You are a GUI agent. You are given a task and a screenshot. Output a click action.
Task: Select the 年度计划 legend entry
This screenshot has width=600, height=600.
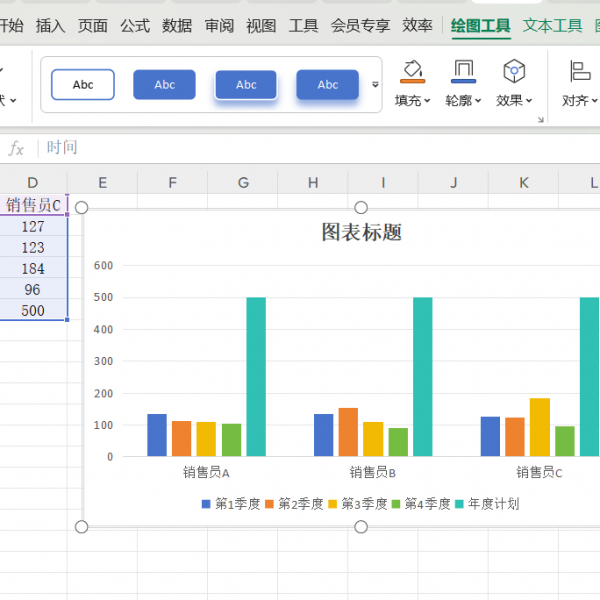(x=493, y=504)
